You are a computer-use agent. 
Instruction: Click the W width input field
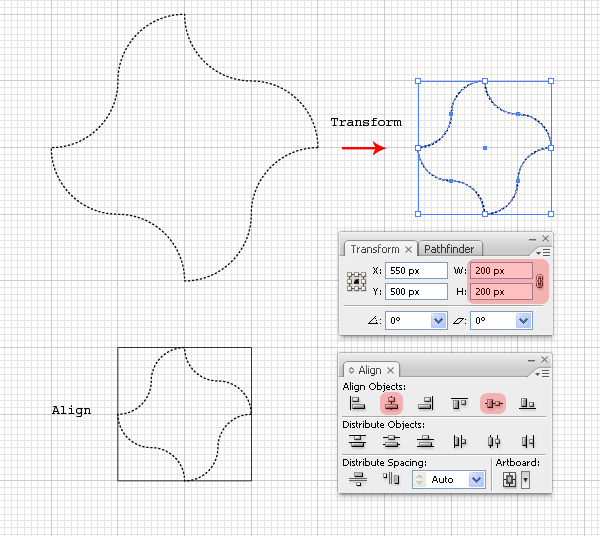(x=501, y=271)
